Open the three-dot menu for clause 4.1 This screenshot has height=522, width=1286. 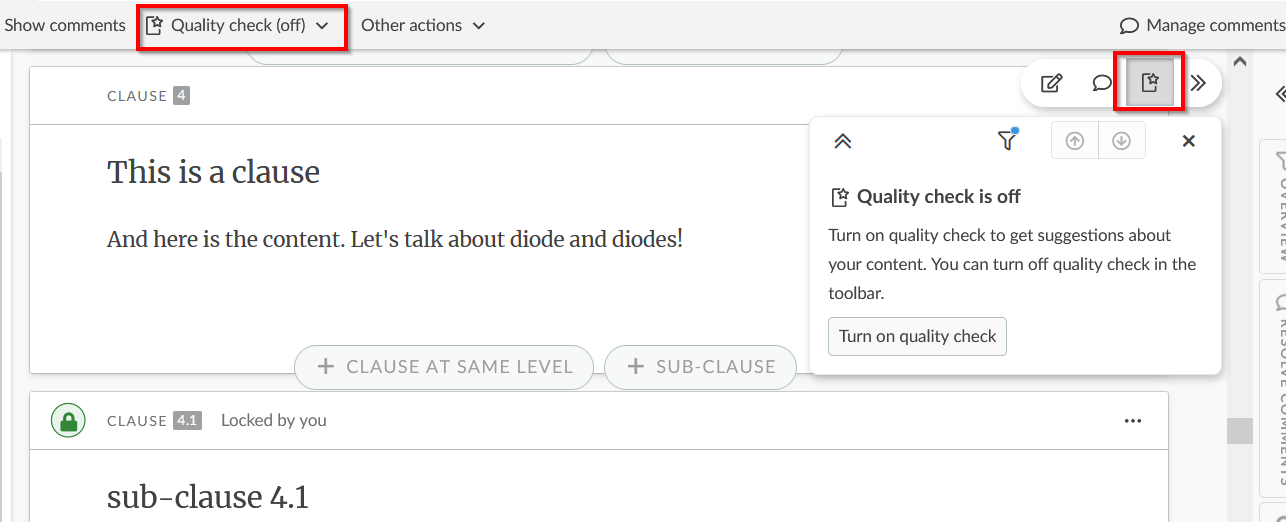click(1133, 421)
